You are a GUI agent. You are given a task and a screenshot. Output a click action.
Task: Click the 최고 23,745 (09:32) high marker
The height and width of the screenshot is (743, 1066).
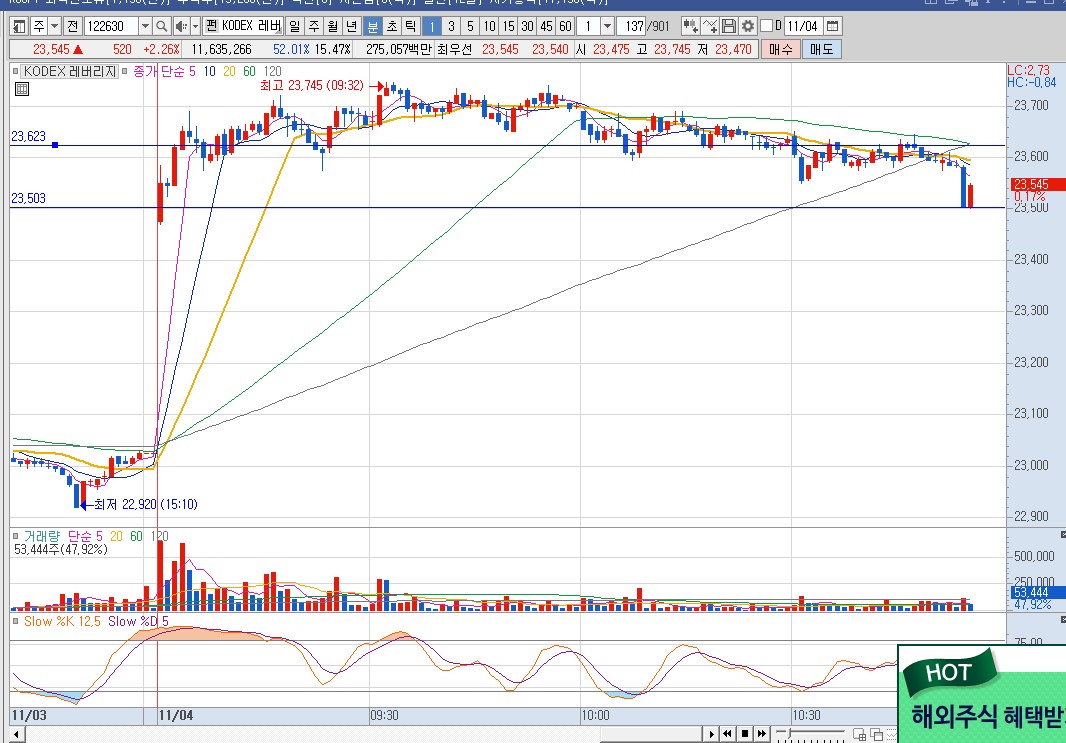coord(312,86)
